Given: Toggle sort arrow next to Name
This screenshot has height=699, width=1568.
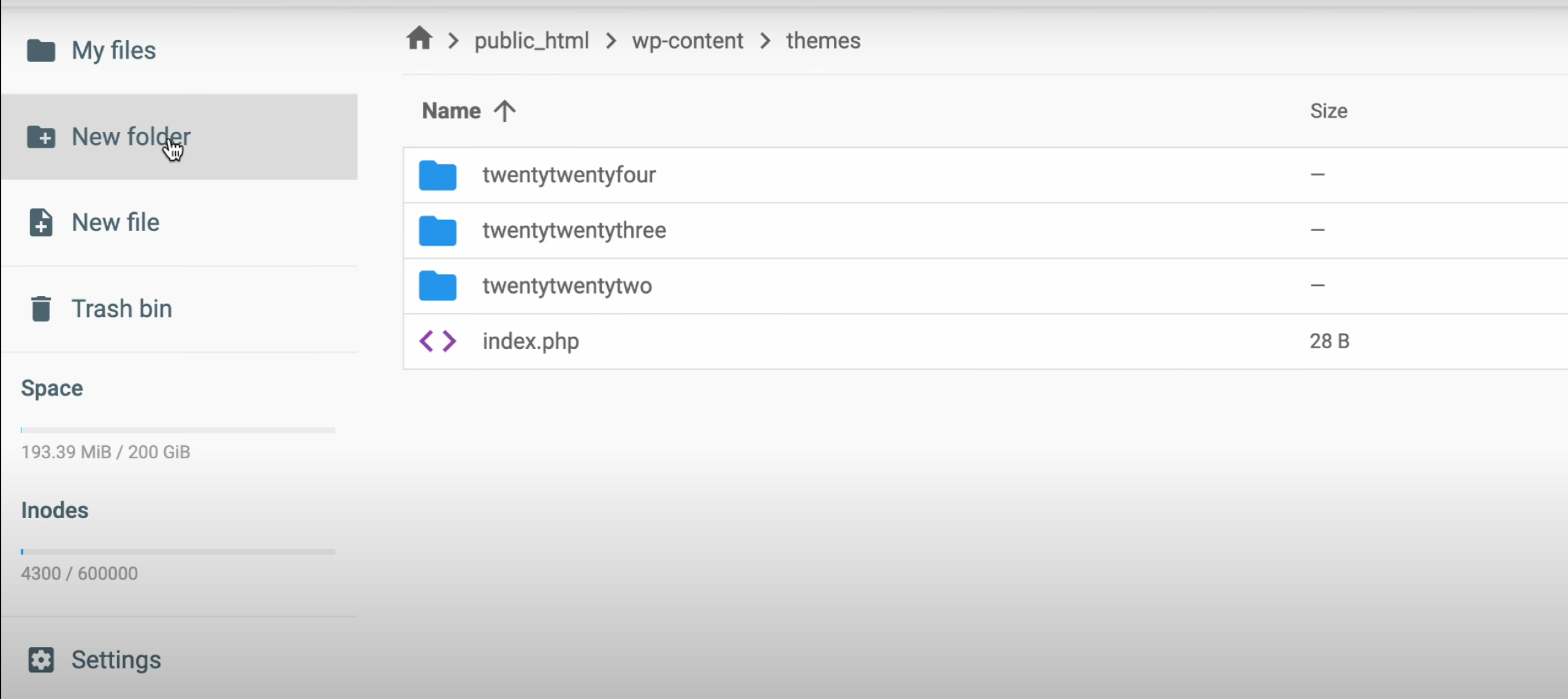Looking at the screenshot, I should coord(505,111).
